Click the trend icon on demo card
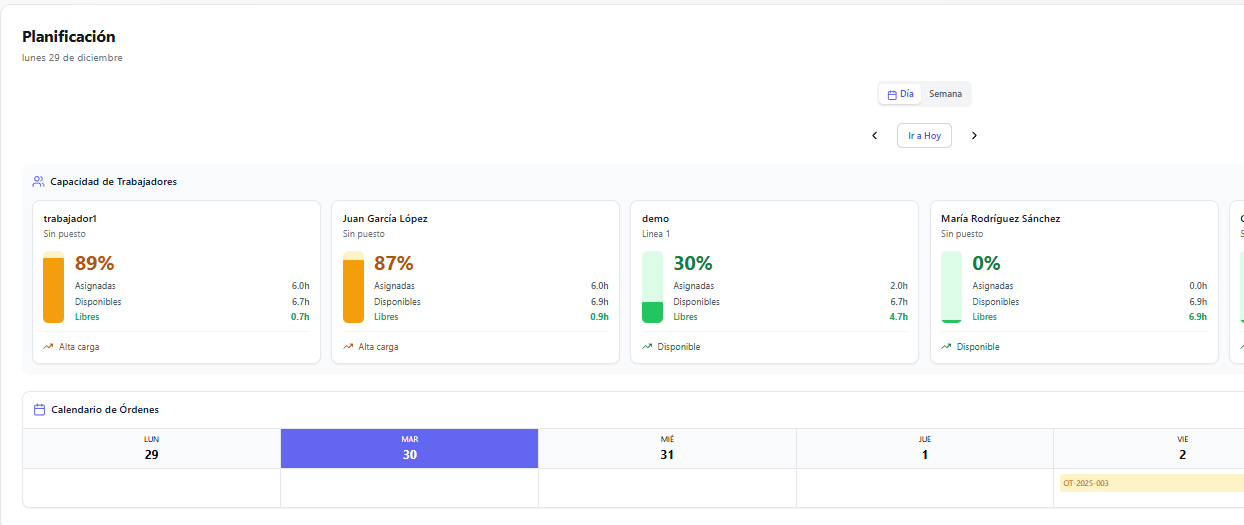The image size is (1244, 525). (x=647, y=347)
